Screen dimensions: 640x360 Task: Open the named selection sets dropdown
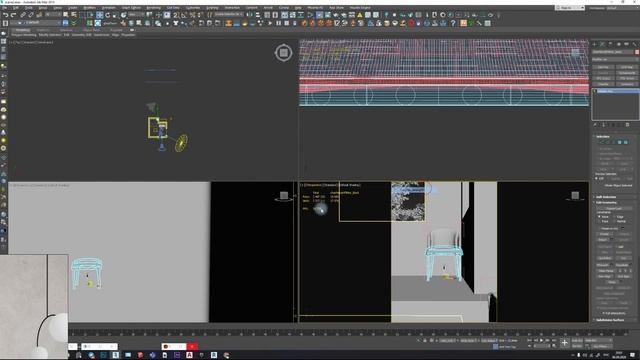pos(229,15)
